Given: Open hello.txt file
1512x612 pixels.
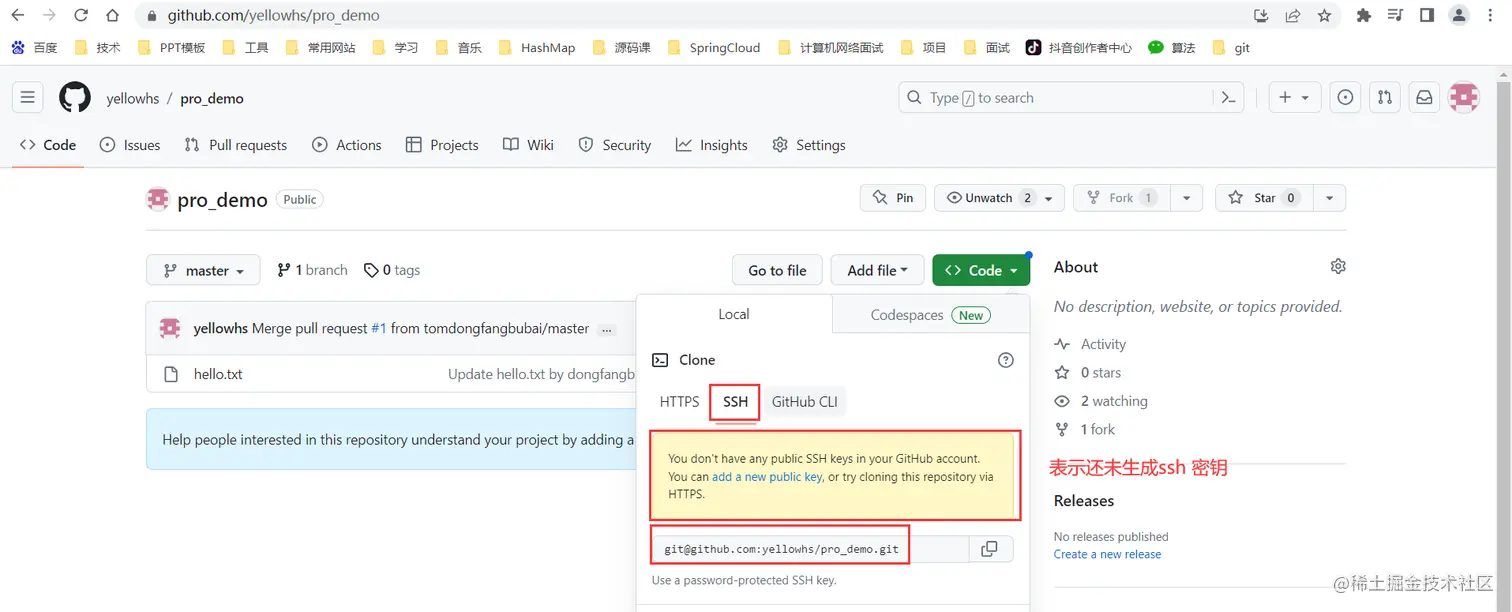Looking at the screenshot, I should (218, 374).
